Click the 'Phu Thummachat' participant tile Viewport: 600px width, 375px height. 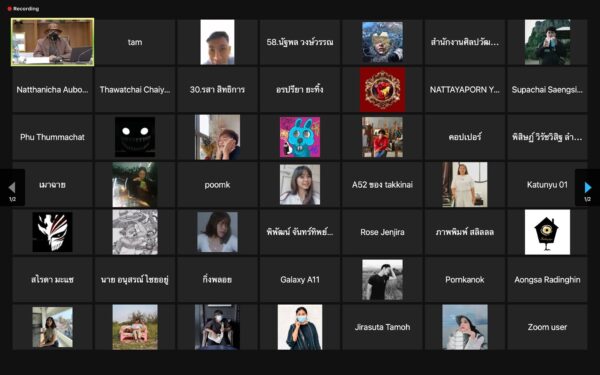[x=52, y=137]
